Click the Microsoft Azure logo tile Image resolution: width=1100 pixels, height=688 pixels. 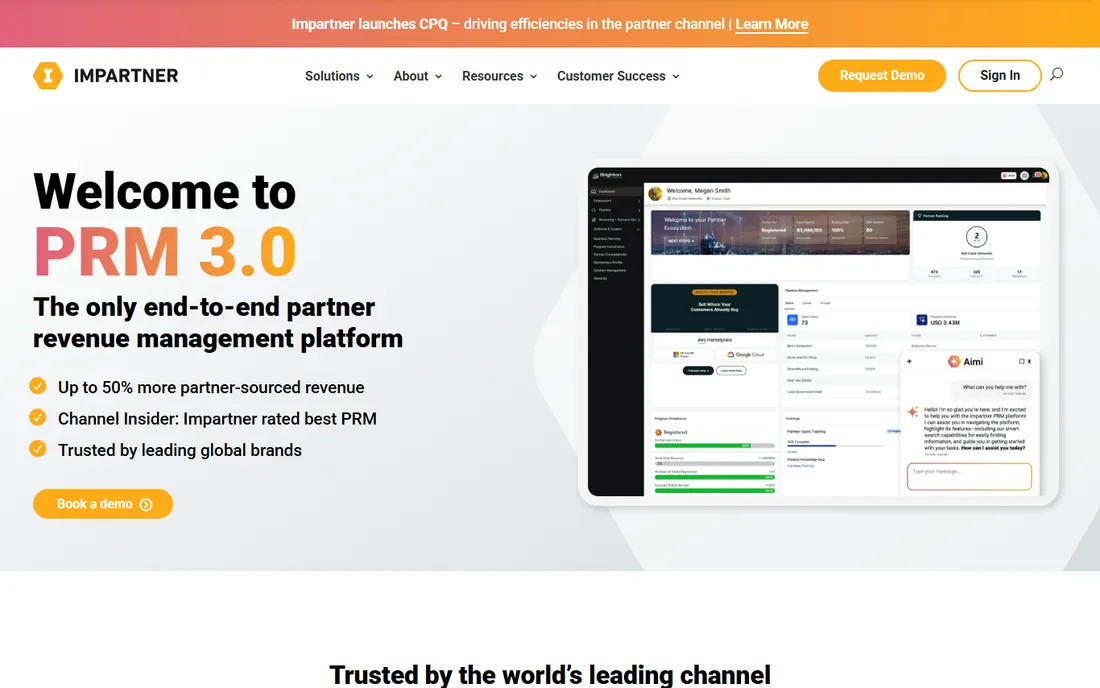tap(683, 355)
